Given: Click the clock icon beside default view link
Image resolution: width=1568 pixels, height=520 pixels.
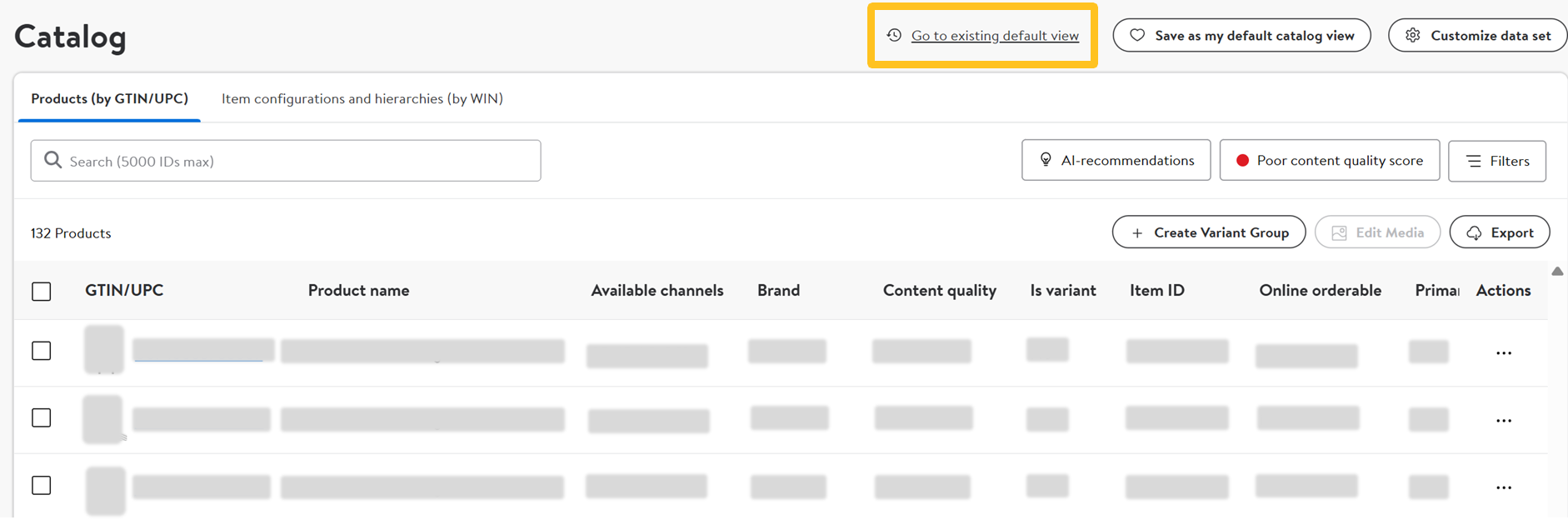Looking at the screenshot, I should 894,35.
